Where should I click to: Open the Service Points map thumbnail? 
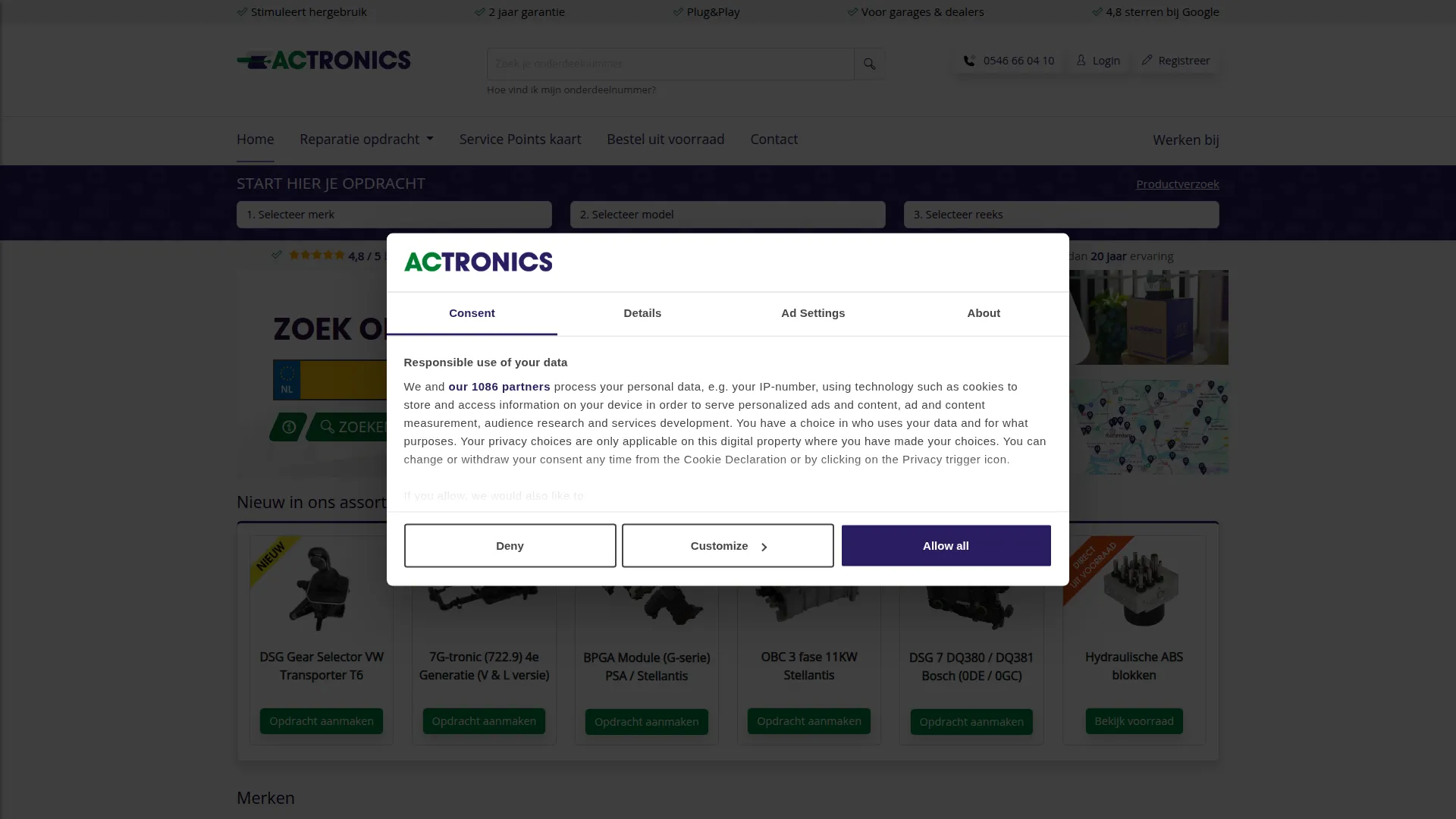[1149, 427]
